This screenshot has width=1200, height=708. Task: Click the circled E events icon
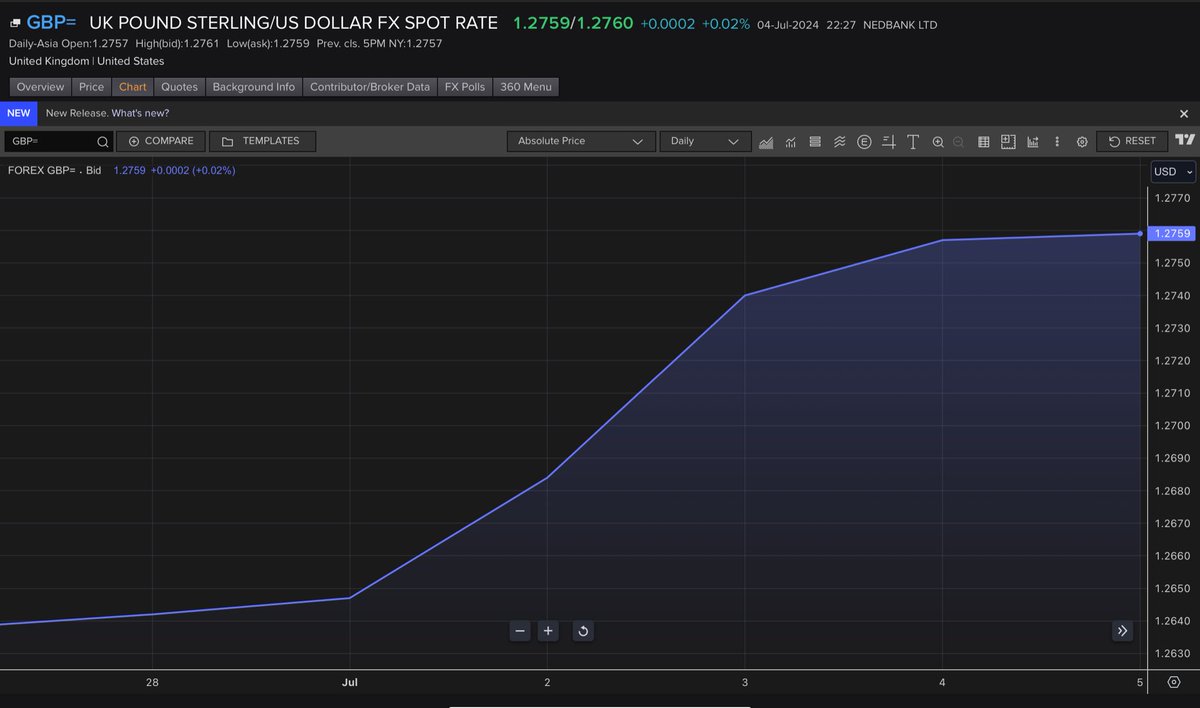coord(864,142)
